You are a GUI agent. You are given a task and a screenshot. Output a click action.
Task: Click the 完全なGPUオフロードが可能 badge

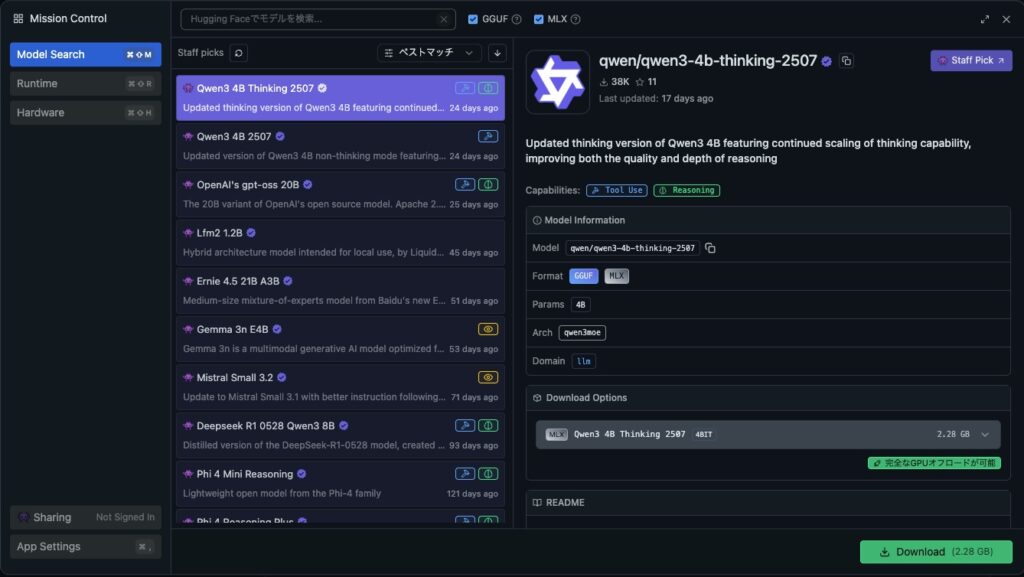pyautogui.click(x=934, y=463)
